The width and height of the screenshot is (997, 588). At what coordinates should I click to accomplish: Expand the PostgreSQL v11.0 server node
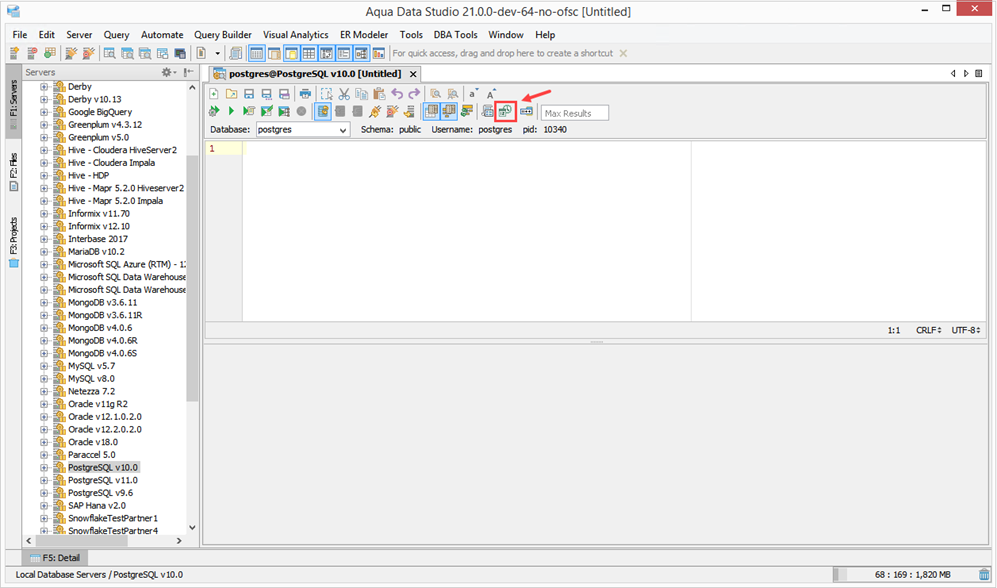[x=44, y=481]
